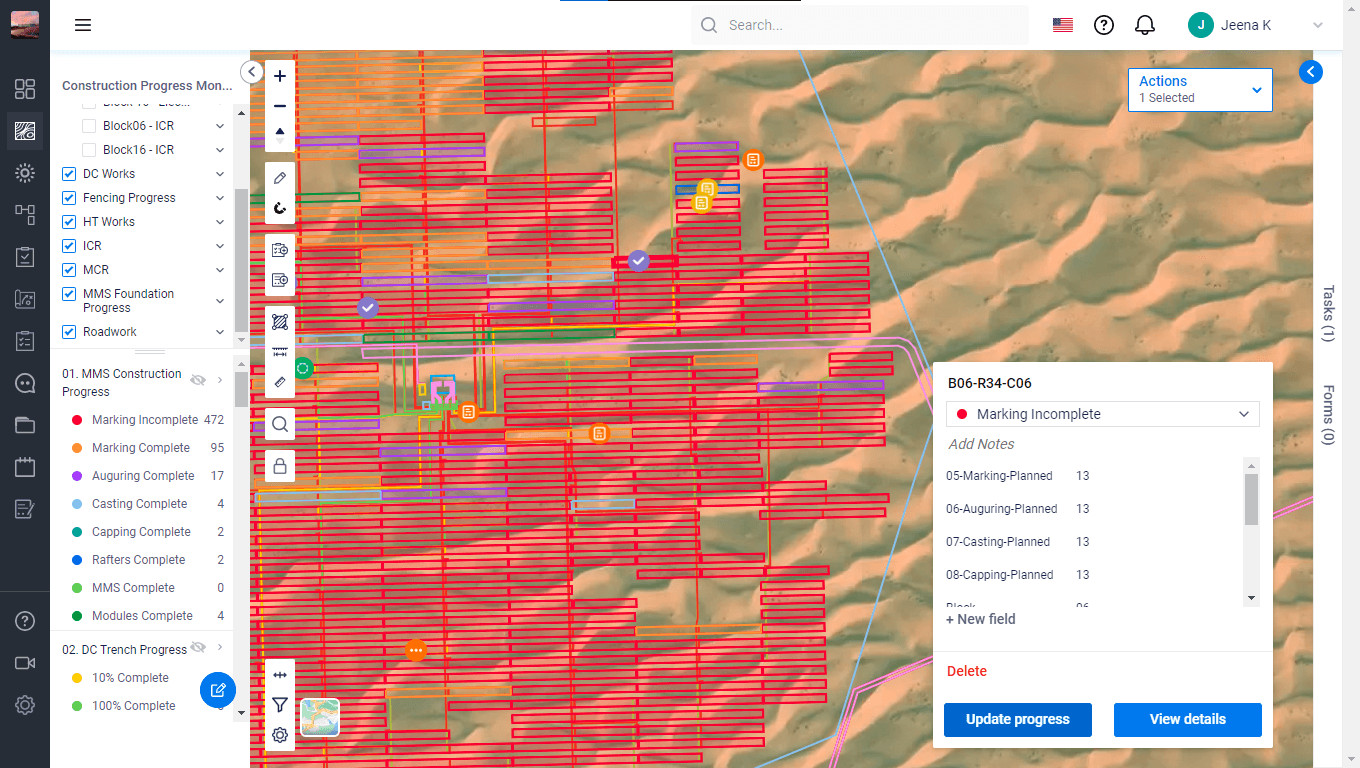Expand the Fencing Progress chevron

220,198
